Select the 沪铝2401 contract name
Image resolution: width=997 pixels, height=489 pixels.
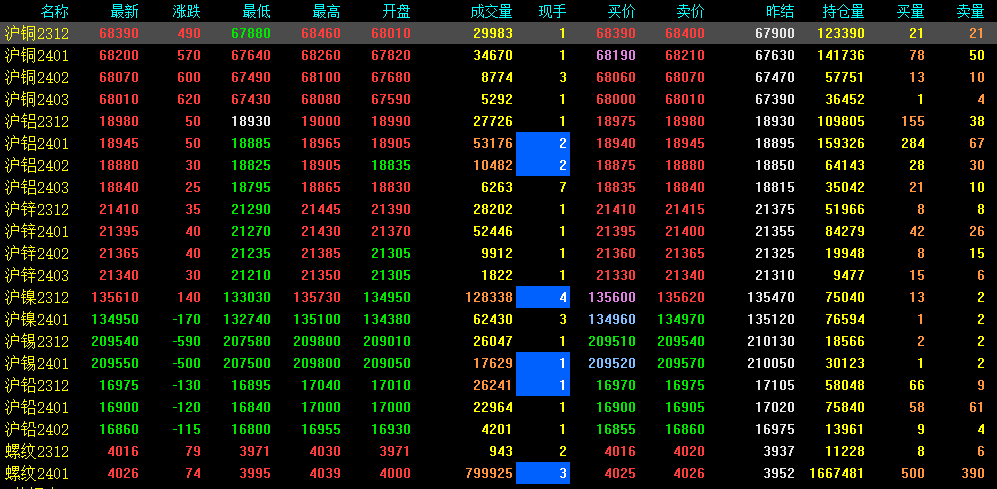coord(36,144)
